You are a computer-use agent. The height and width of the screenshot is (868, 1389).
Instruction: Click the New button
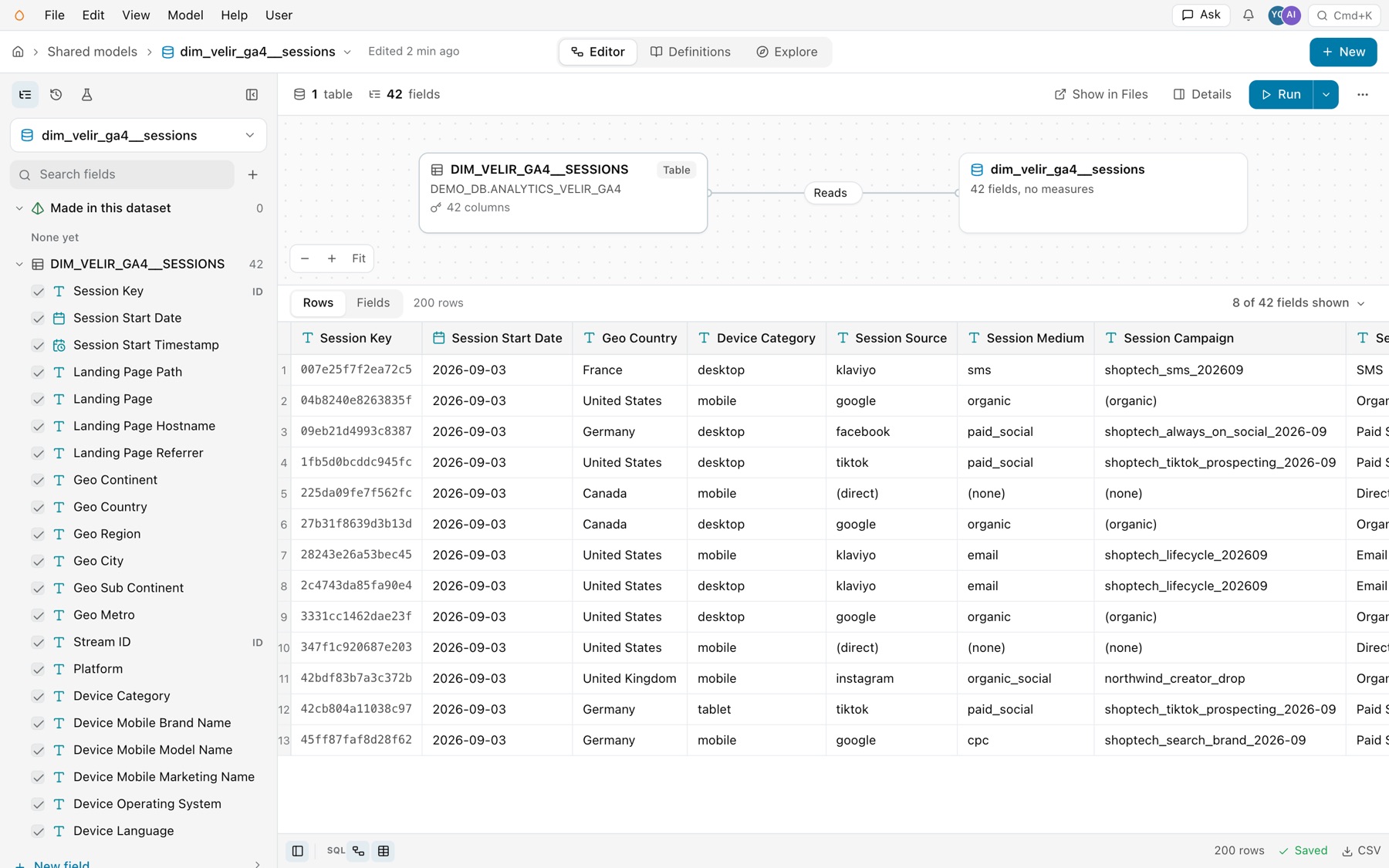click(x=1343, y=52)
